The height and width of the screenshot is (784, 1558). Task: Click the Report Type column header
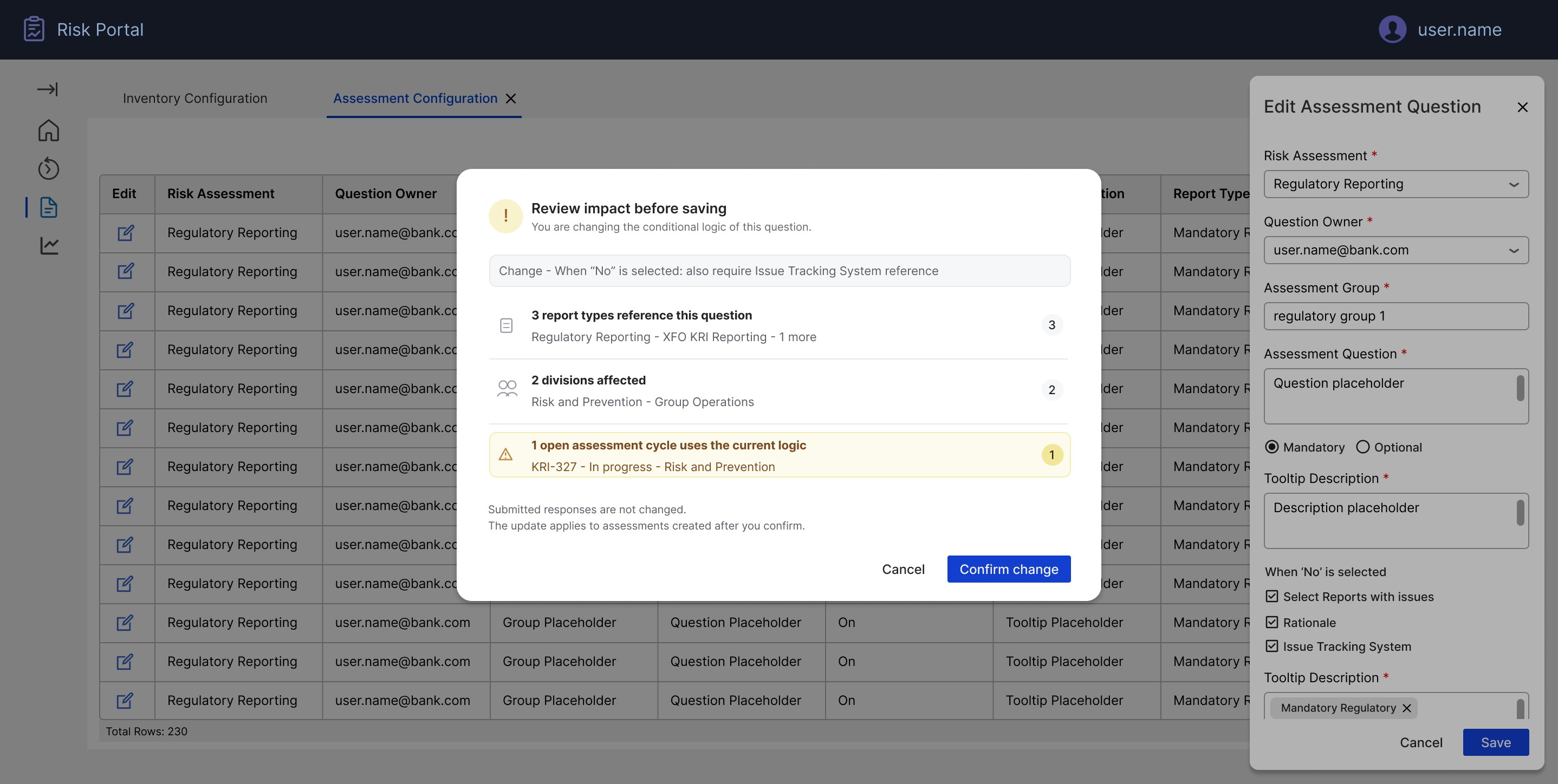point(1211,193)
